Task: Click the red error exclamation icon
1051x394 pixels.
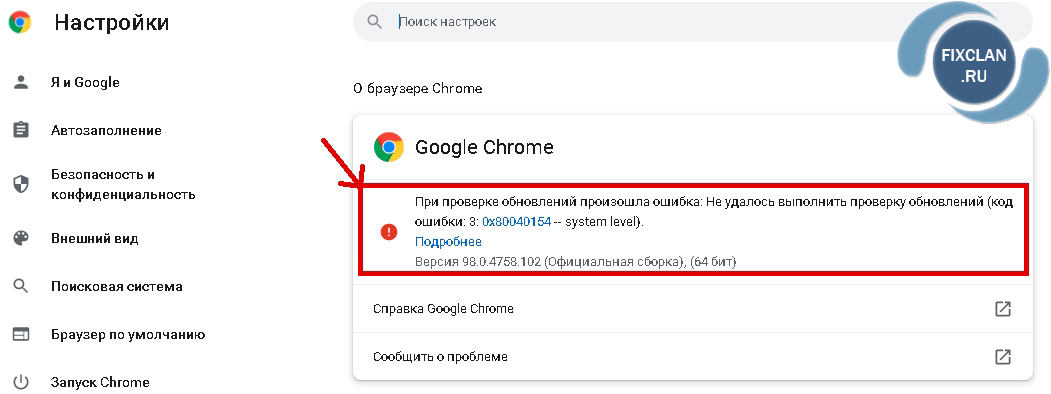Action: point(389,232)
